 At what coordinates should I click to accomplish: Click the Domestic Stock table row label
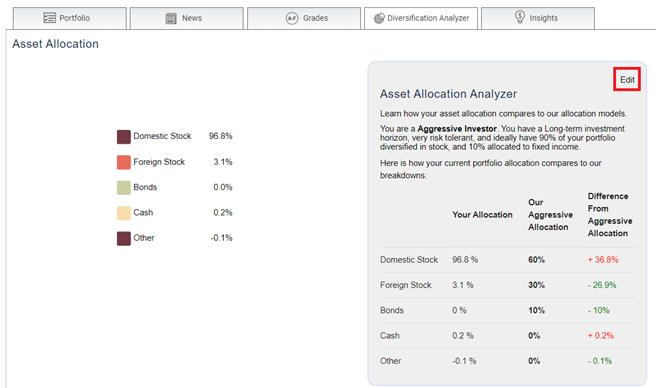pos(409,260)
